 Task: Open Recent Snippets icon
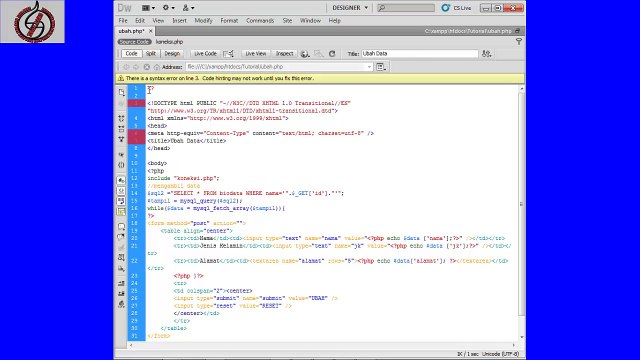point(121,258)
